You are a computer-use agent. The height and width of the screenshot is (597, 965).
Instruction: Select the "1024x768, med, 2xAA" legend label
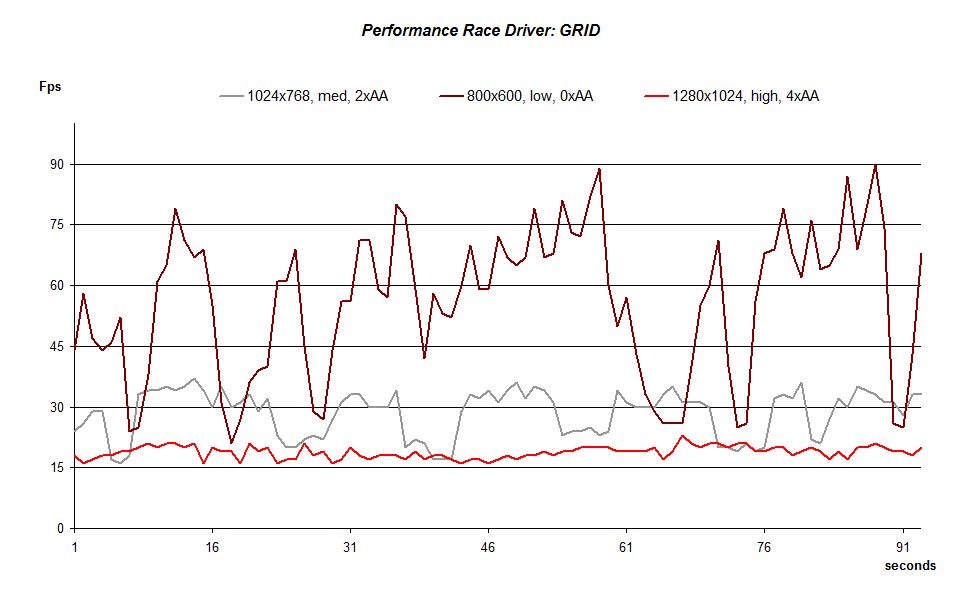[318, 96]
